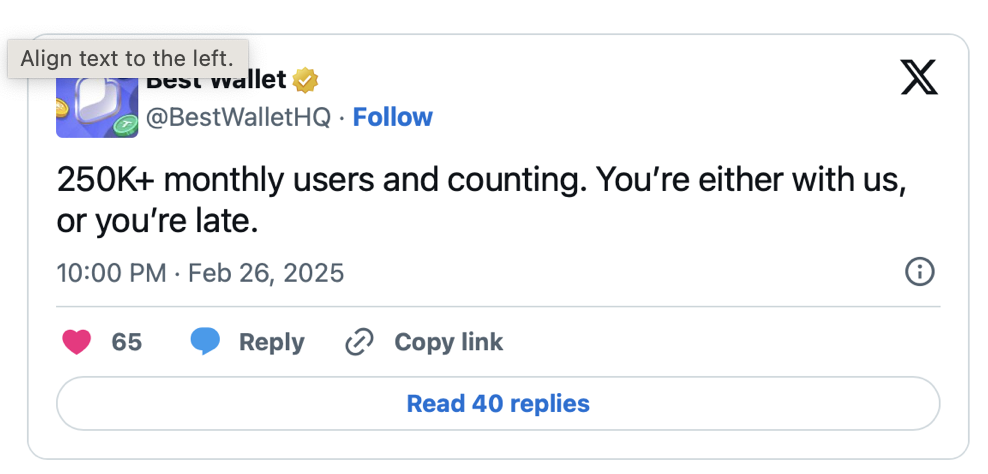Inspect the gold verified badge
Viewport: 988px width, 474px height.
[306, 81]
